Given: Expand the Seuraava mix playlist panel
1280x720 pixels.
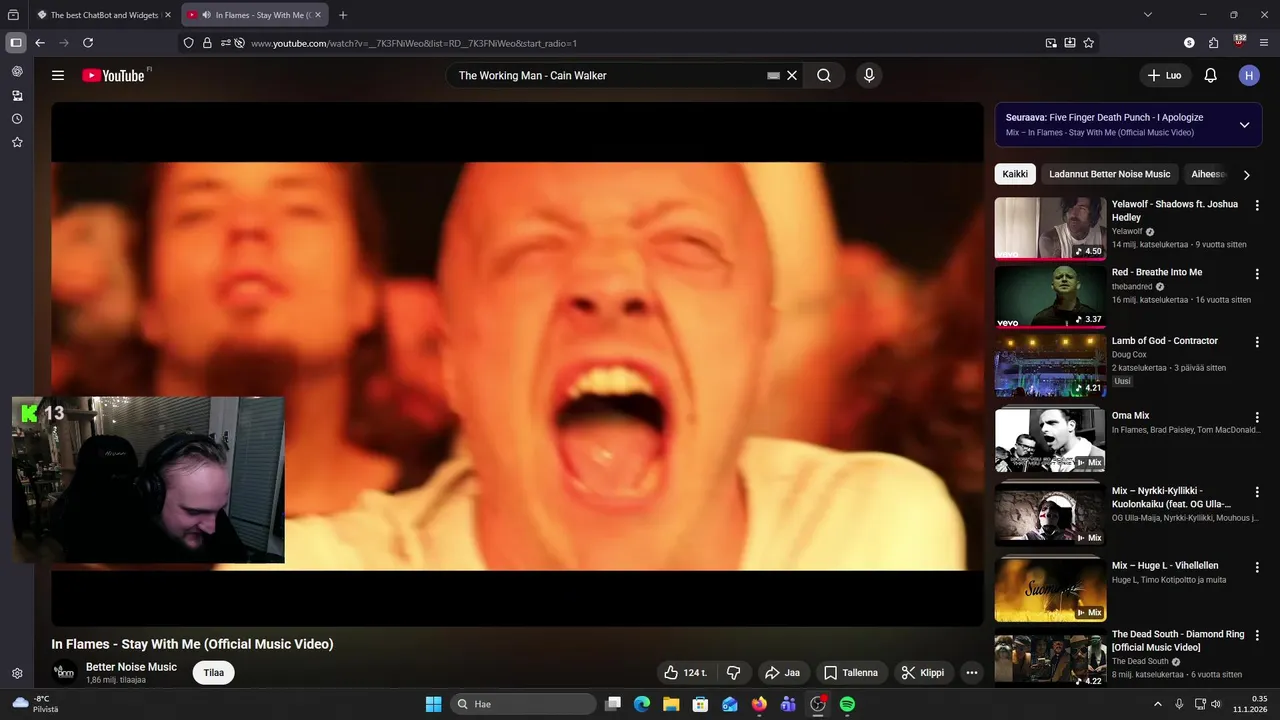Looking at the screenshot, I should pyautogui.click(x=1244, y=125).
